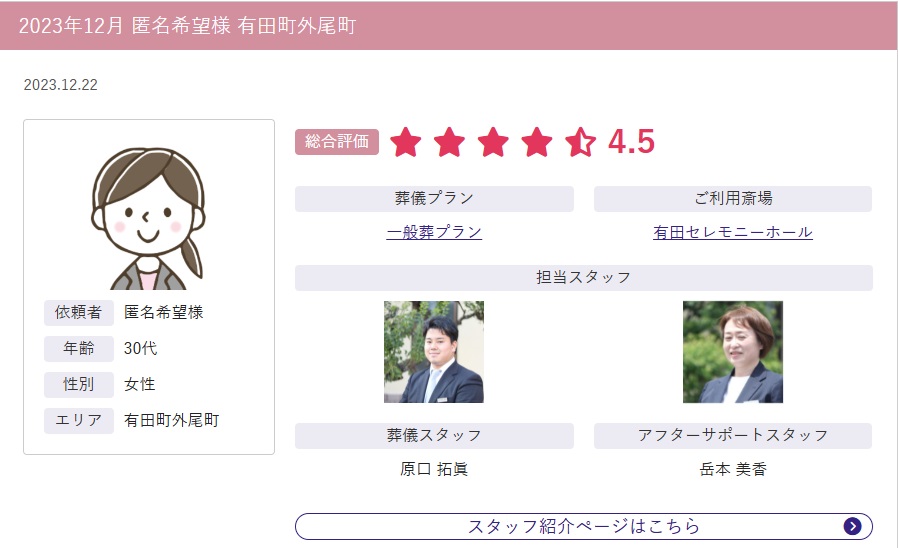
Task: Click the third rating star
Action: click(493, 142)
